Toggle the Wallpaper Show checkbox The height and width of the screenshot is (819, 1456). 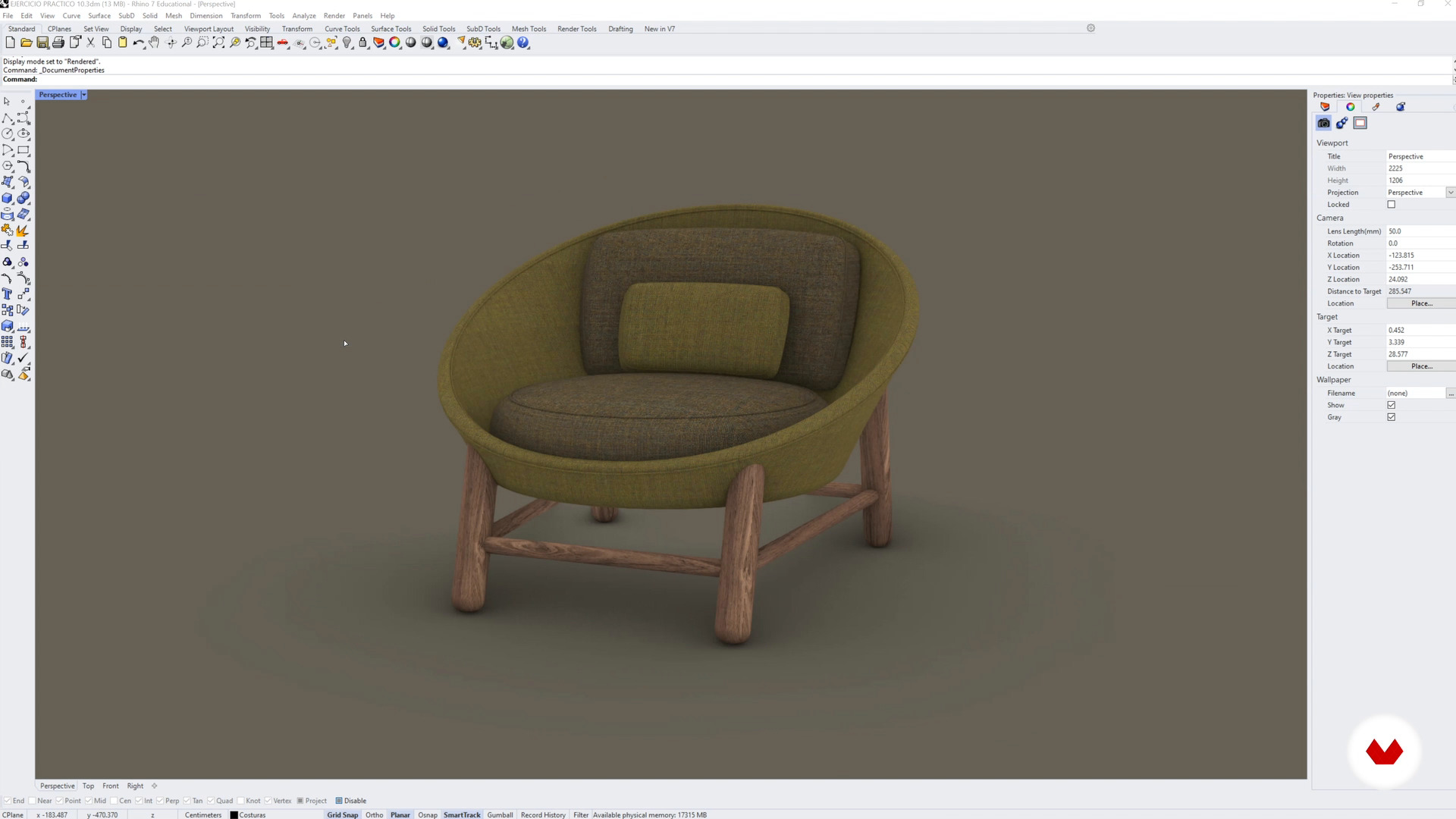[x=1392, y=405]
